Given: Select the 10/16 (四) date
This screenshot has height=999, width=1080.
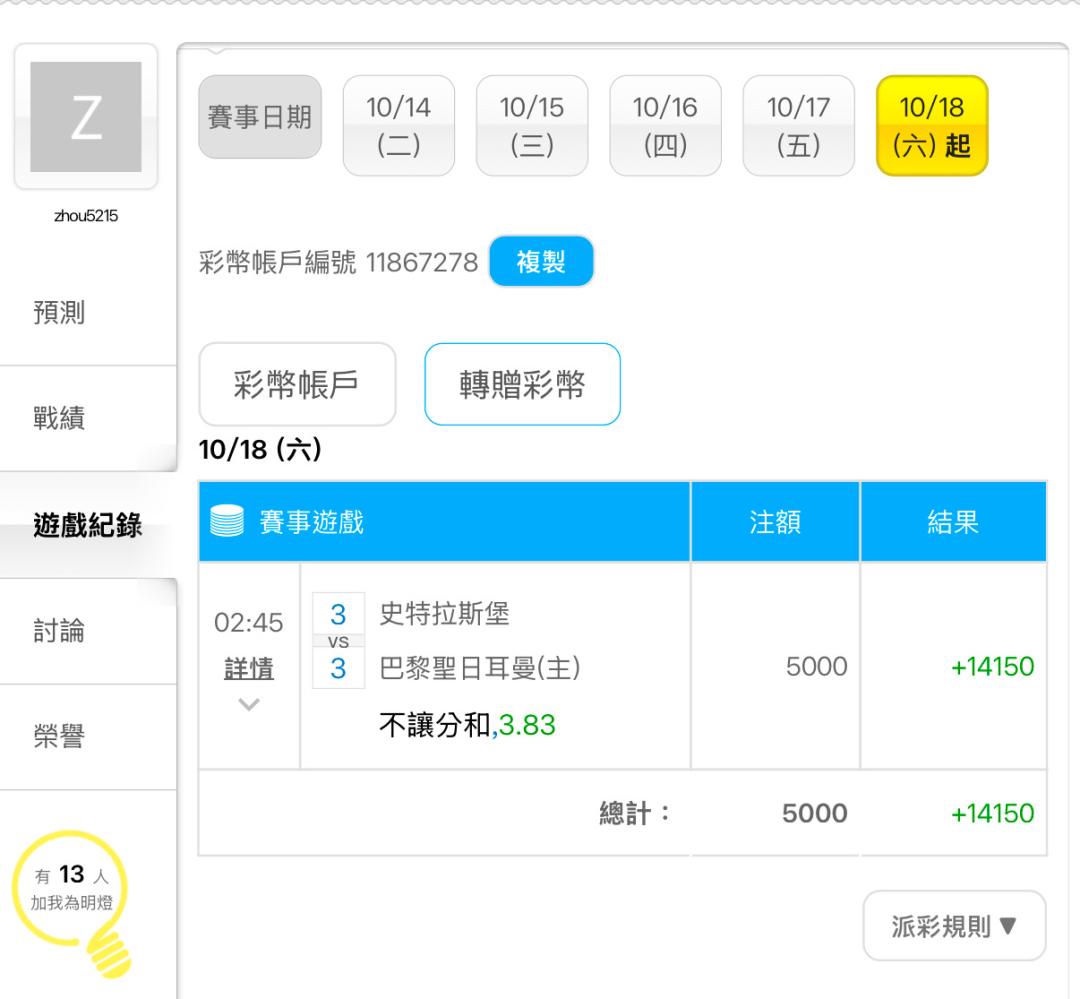Looking at the screenshot, I should click(x=665, y=126).
